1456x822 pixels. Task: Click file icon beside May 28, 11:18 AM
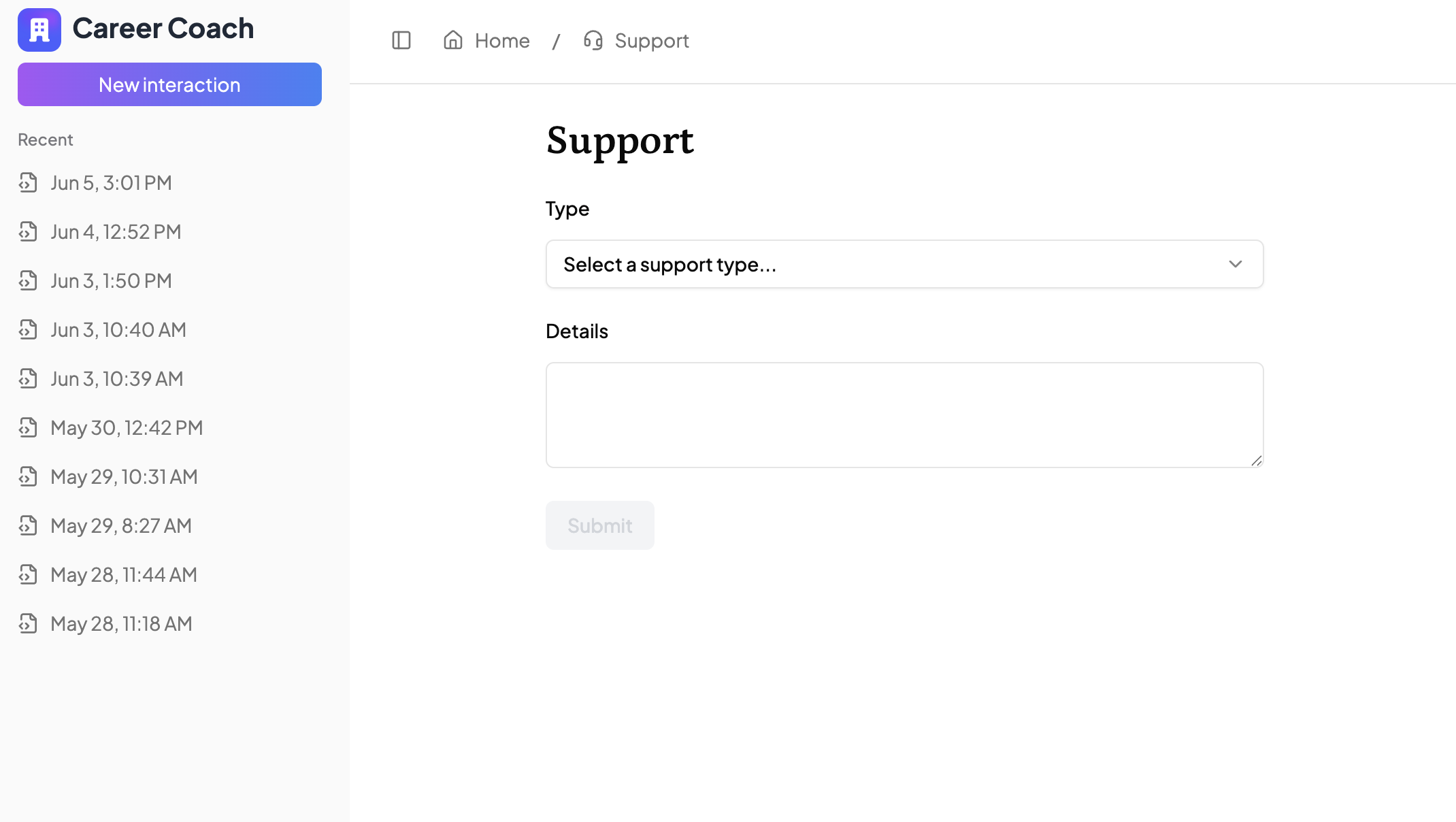(28, 624)
